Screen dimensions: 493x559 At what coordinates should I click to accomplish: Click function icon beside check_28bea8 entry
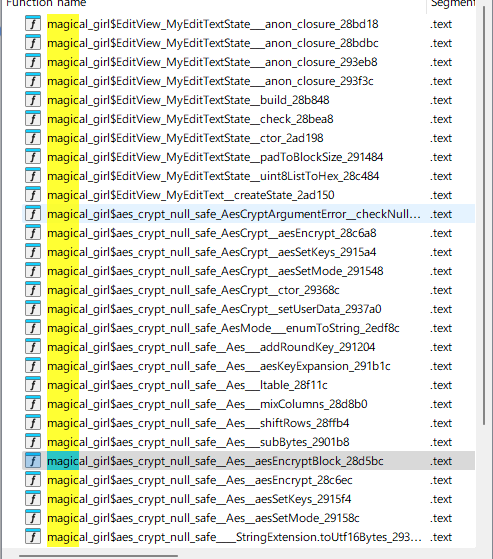tap(33, 119)
